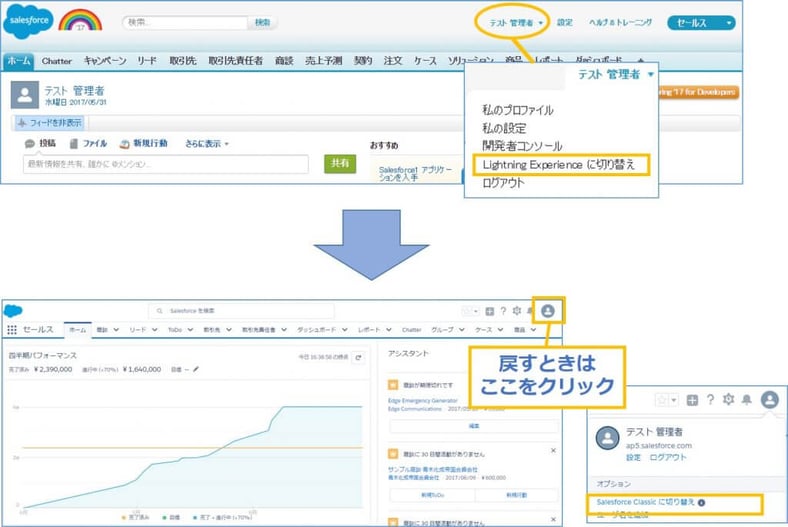The width and height of the screenshot is (788, 527).
Task: Expand the さらに表示 dropdown in publisher
Action: [207, 144]
